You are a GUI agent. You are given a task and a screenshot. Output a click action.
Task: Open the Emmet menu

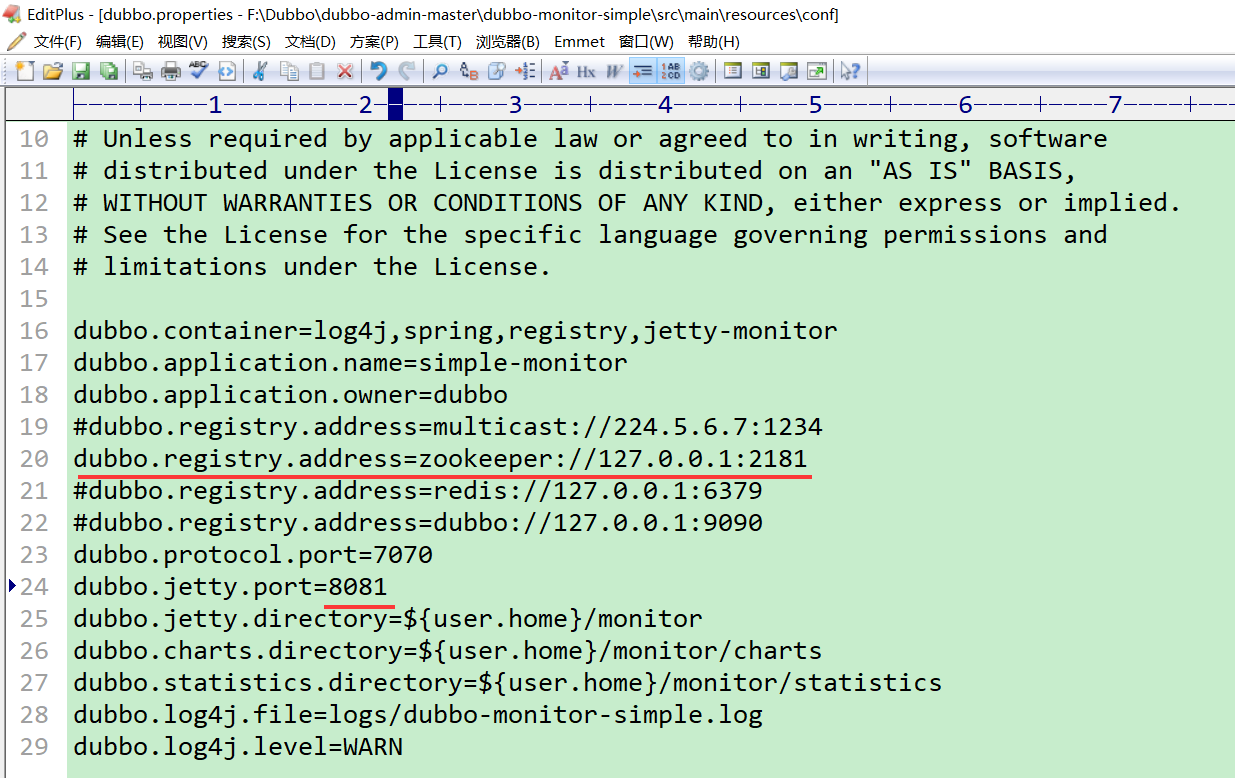click(x=579, y=42)
